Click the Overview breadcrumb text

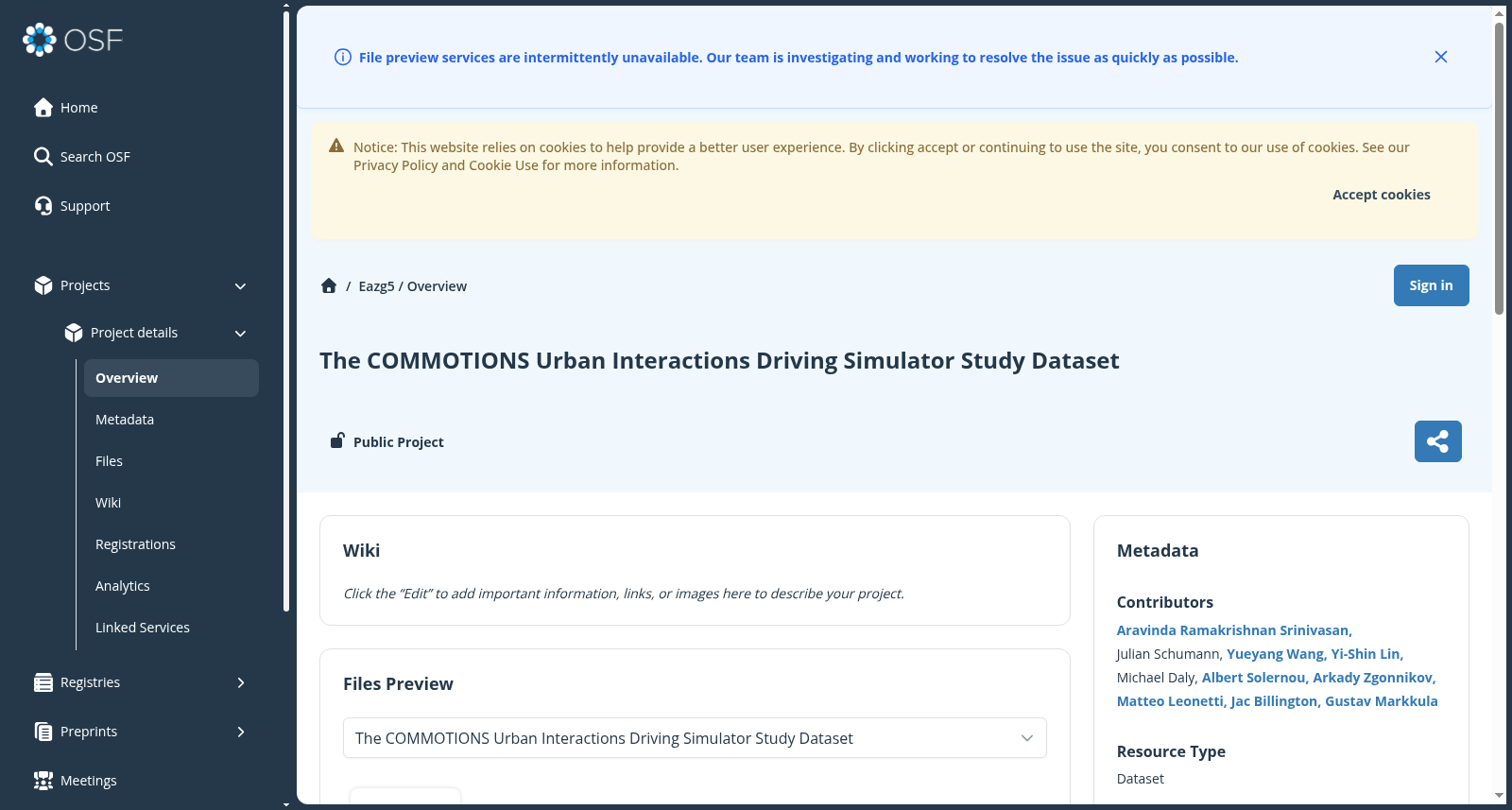click(437, 286)
